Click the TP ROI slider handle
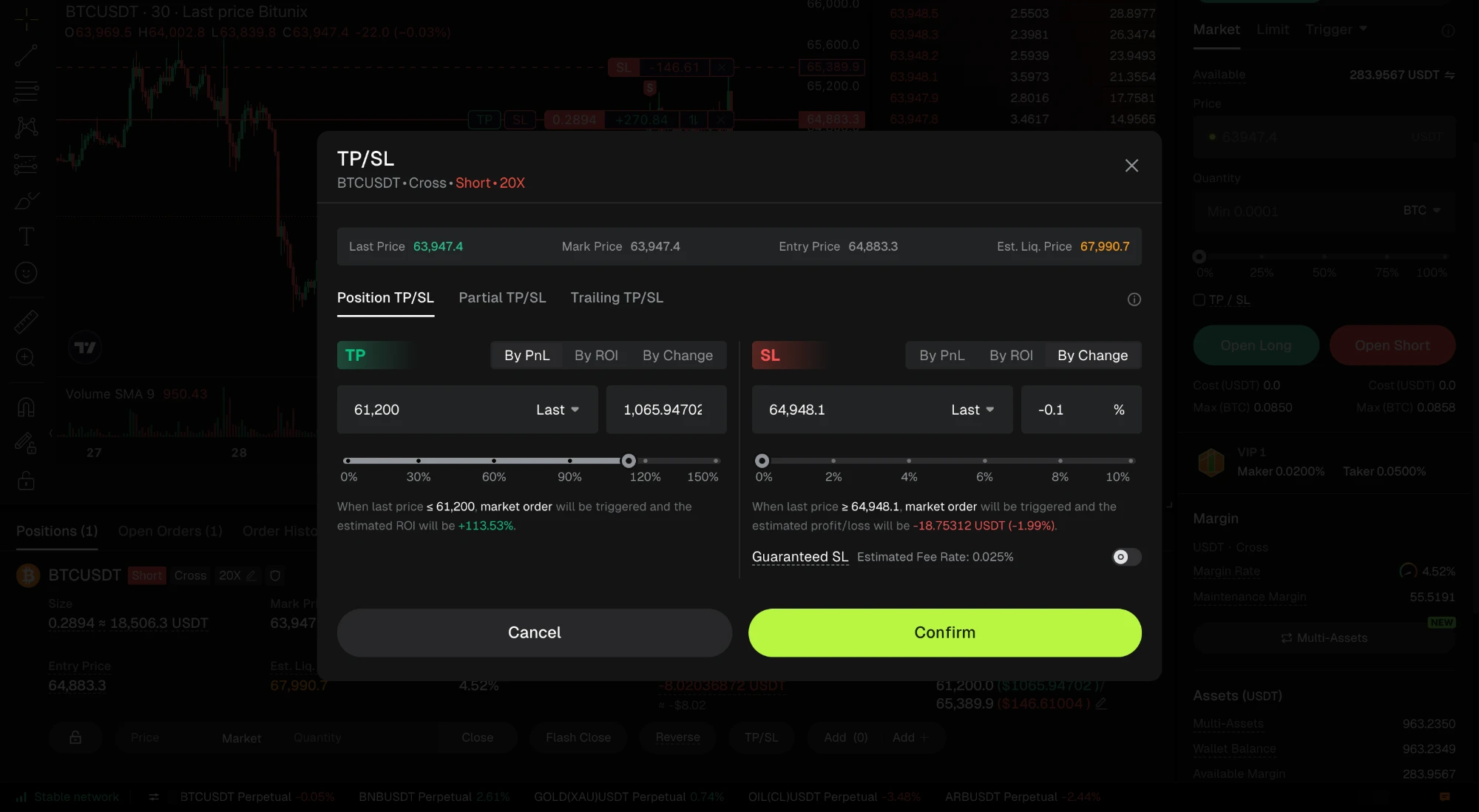Image resolution: width=1479 pixels, height=812 pixels. (629, 461)
